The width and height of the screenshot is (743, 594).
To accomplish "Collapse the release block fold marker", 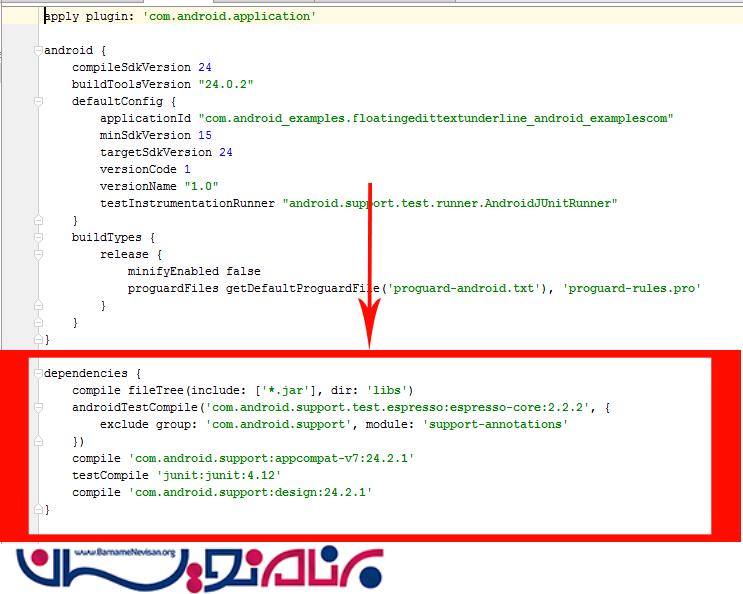I will tap(38, 254).
